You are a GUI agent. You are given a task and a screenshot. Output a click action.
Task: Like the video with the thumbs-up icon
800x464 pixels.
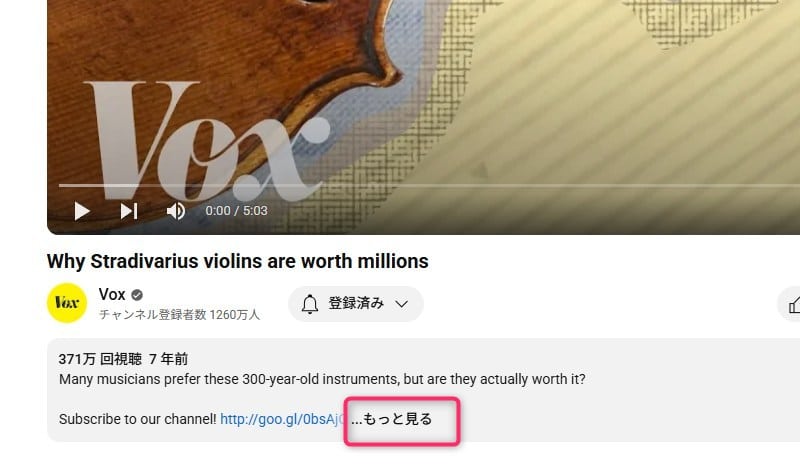pyautogui.click(x=794, y=305)
